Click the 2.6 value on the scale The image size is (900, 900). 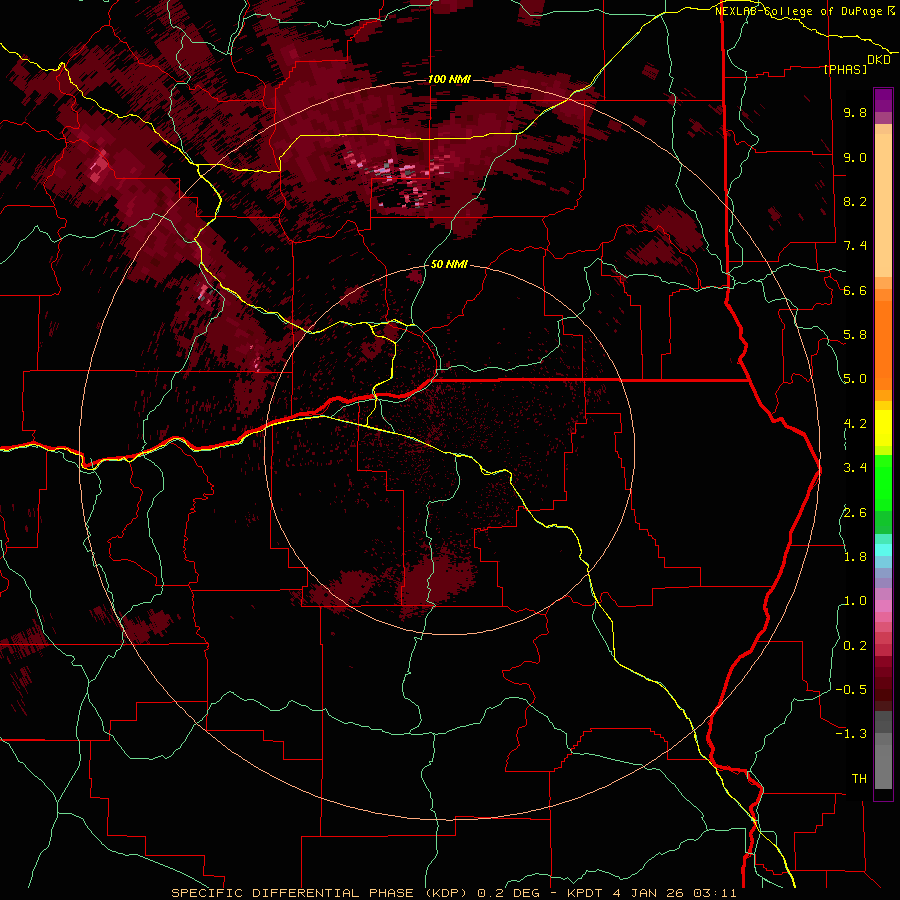coord(855,513)
